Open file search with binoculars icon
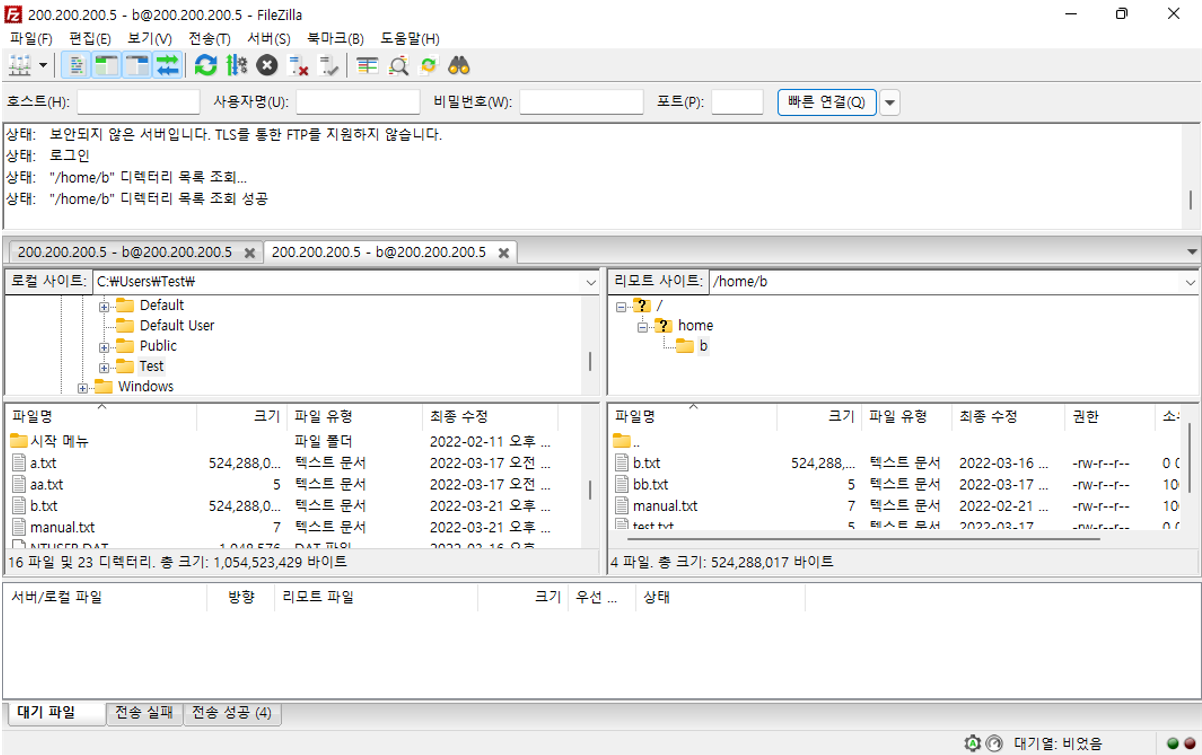 pos(459,66)
